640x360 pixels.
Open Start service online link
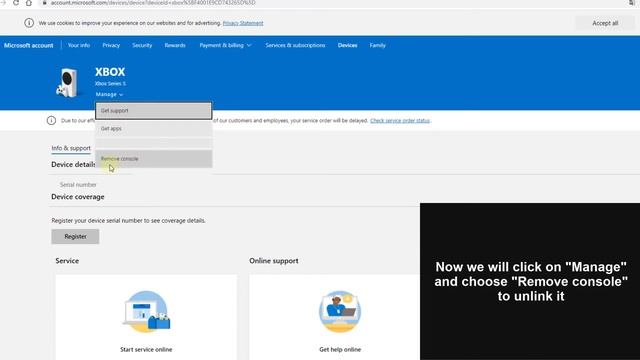click(x=146, y=349)
